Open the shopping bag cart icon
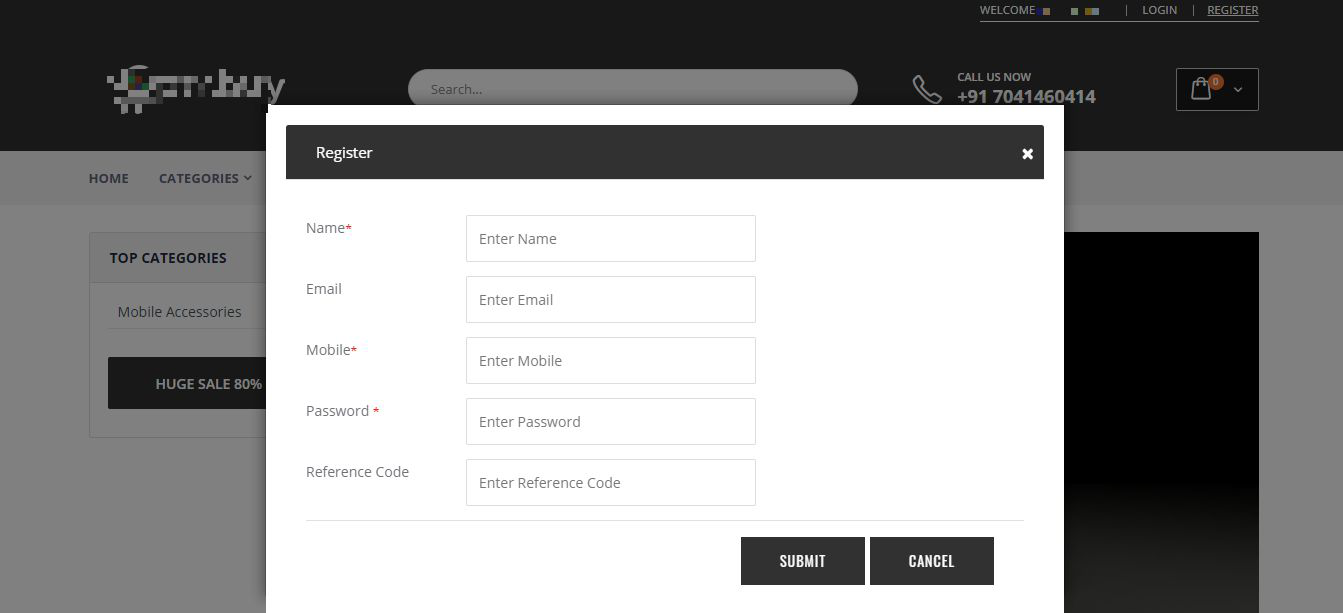 point(1201,89)
